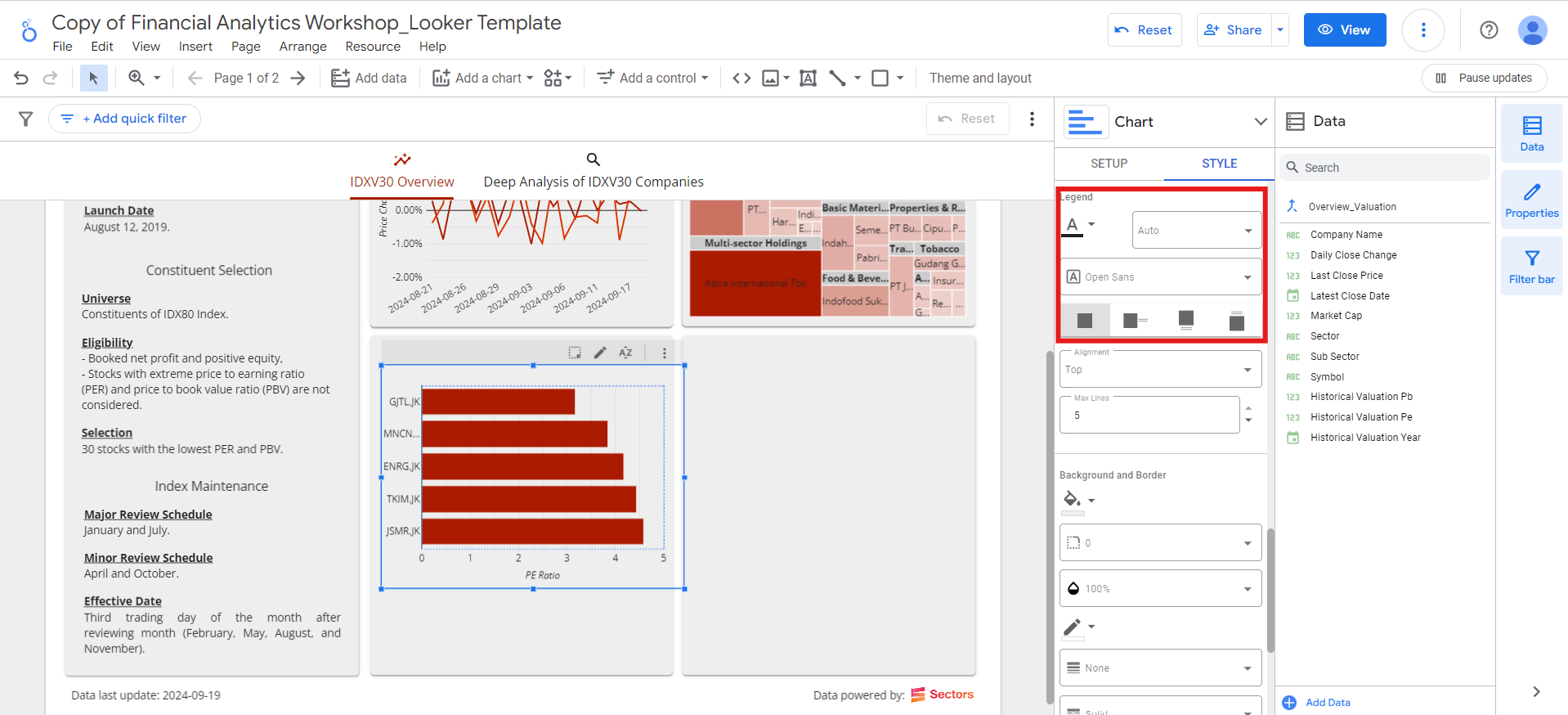Click the Share button
The image size is (1568, 715).
1234,30
